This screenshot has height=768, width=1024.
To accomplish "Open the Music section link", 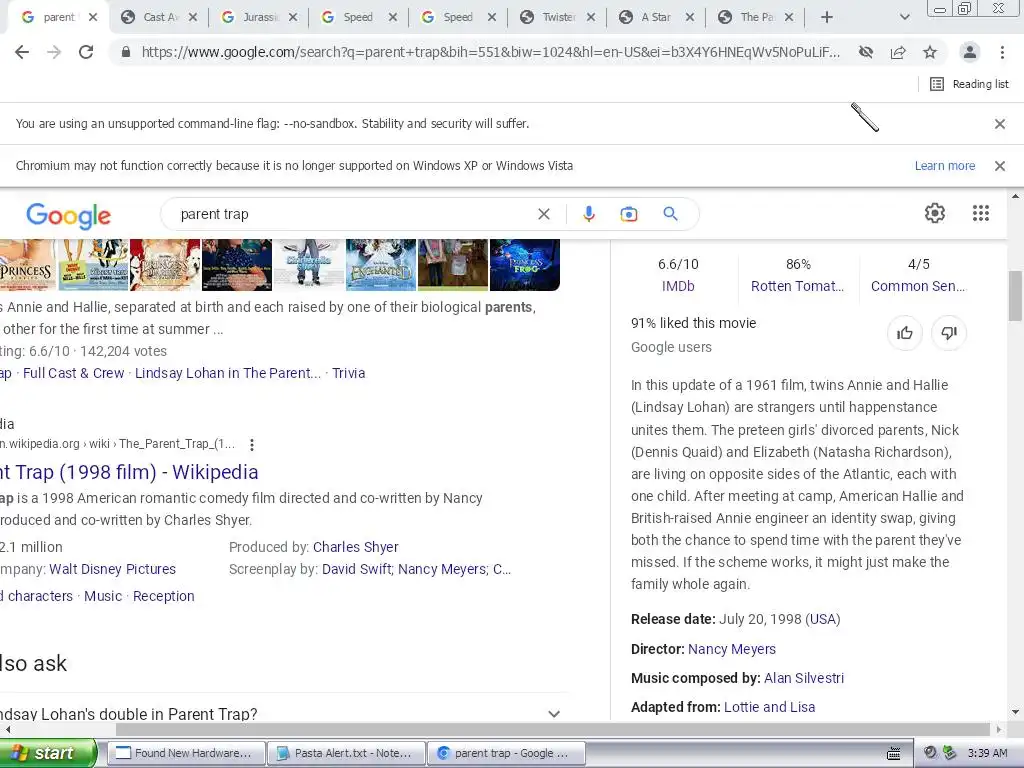I will 103,596.
